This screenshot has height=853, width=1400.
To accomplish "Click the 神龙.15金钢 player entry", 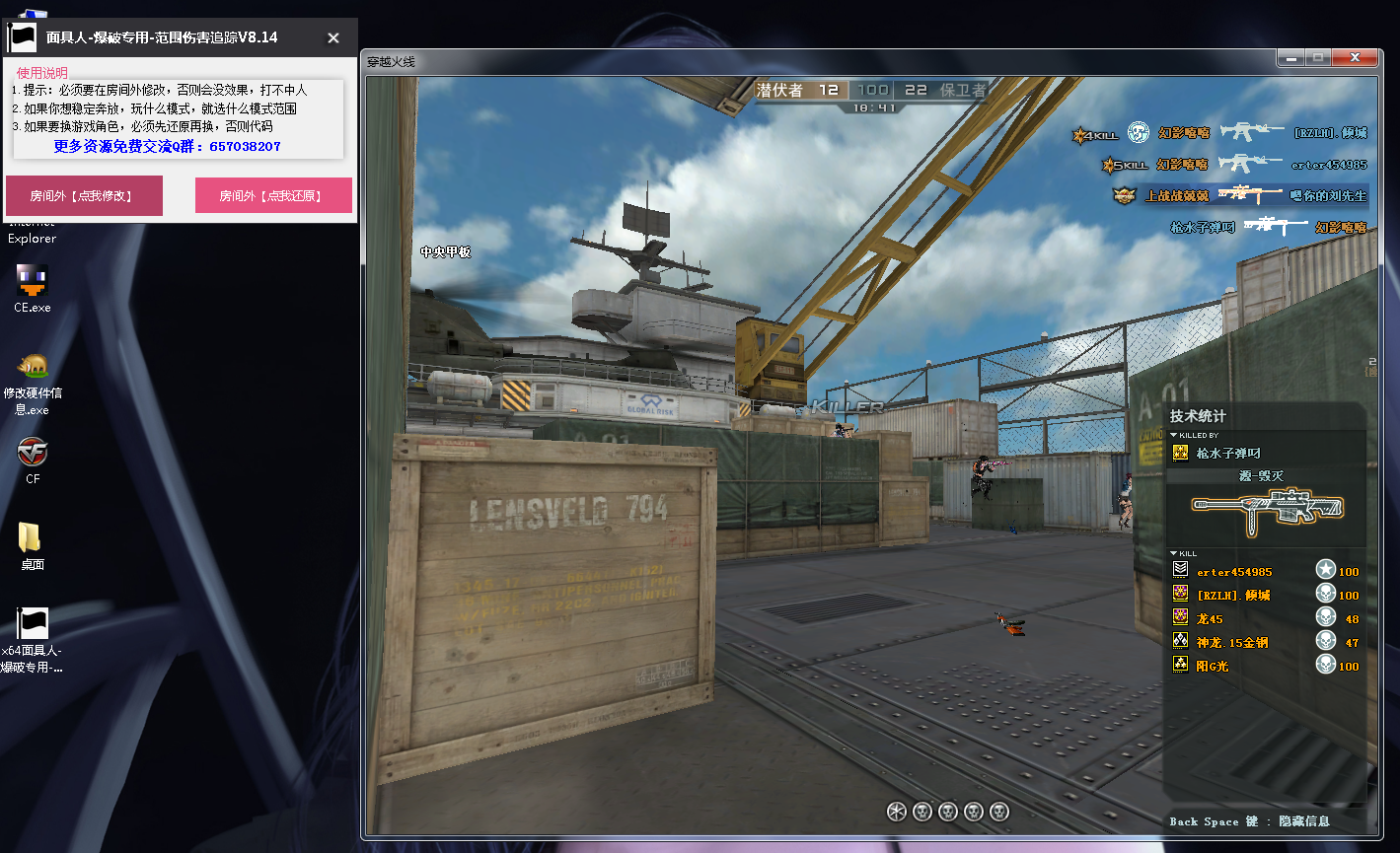I will pyautogui.click(x=1232, y=643).
